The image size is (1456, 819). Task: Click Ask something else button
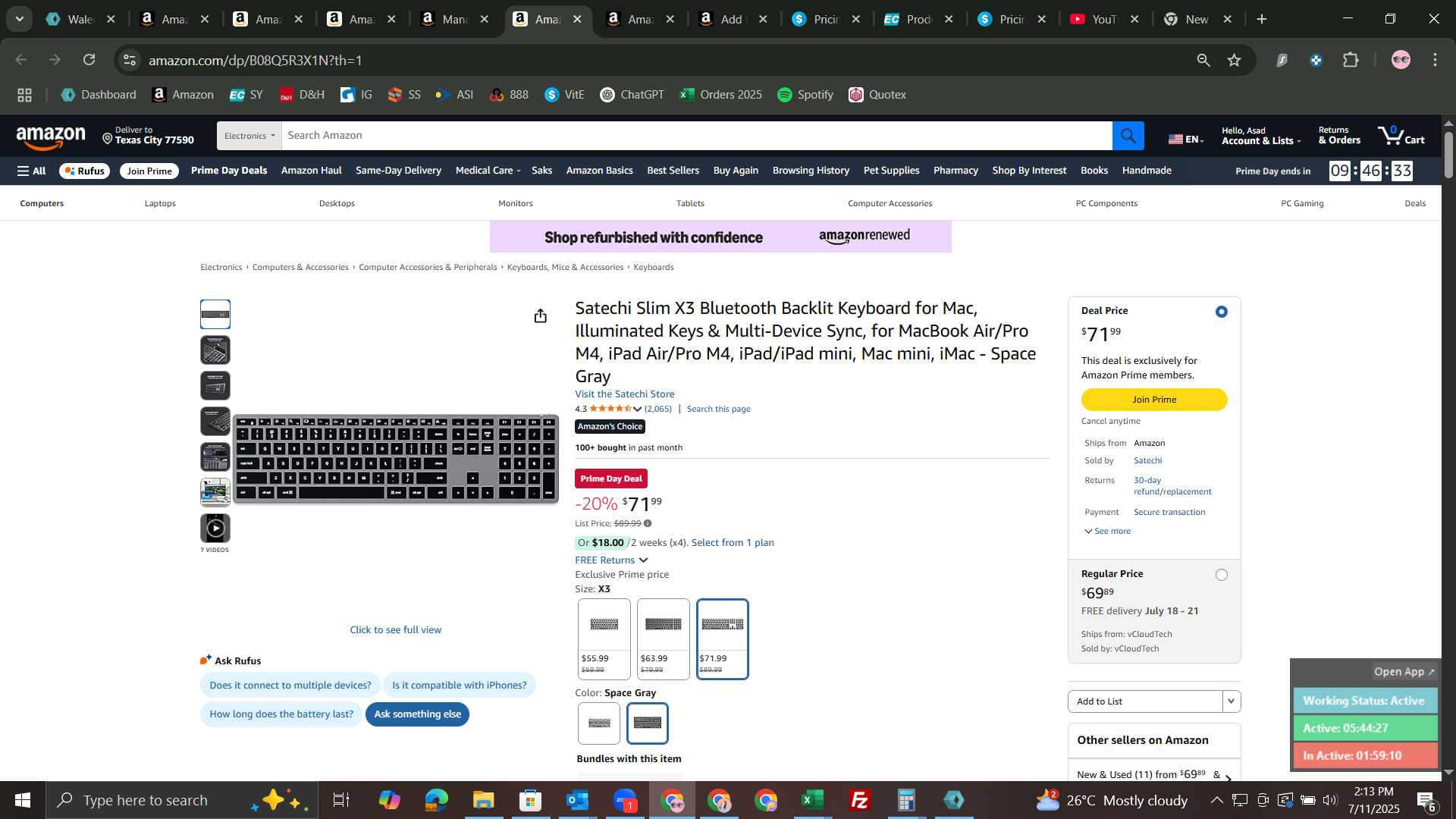click(x=417, y=714)
